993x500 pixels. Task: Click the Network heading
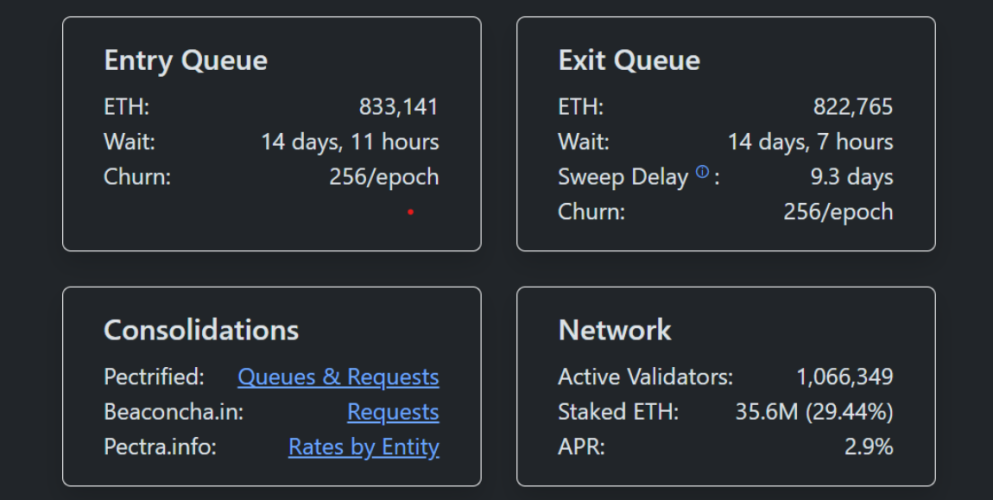(614, 330)
